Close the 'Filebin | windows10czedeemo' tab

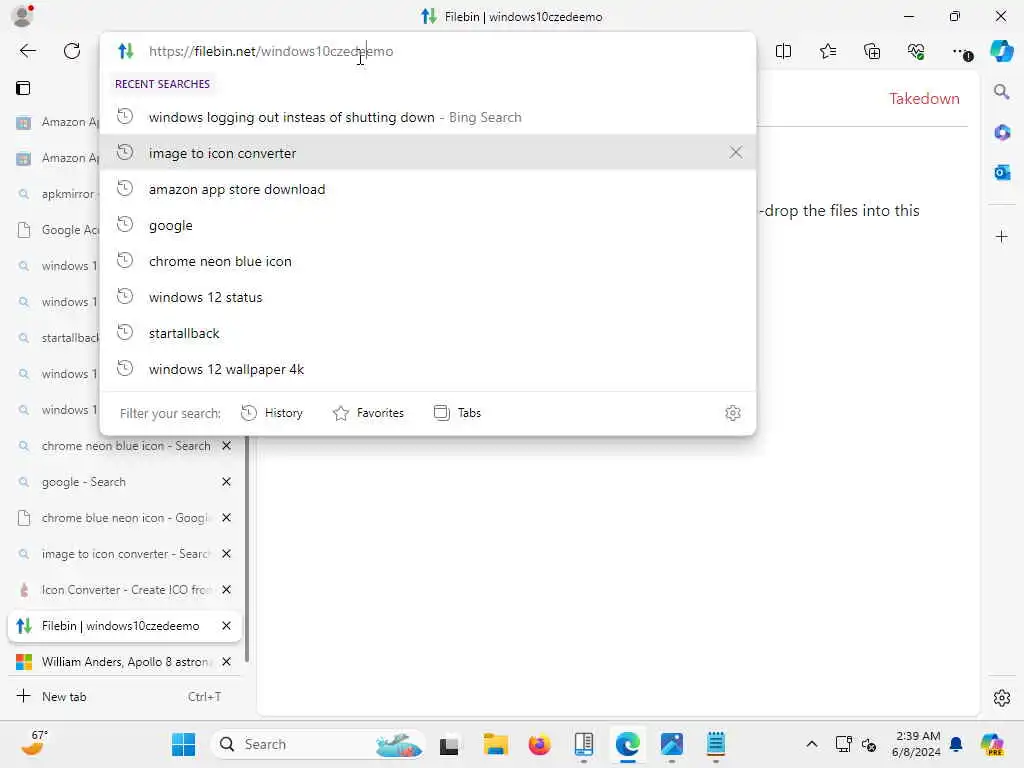pos(227,626)
